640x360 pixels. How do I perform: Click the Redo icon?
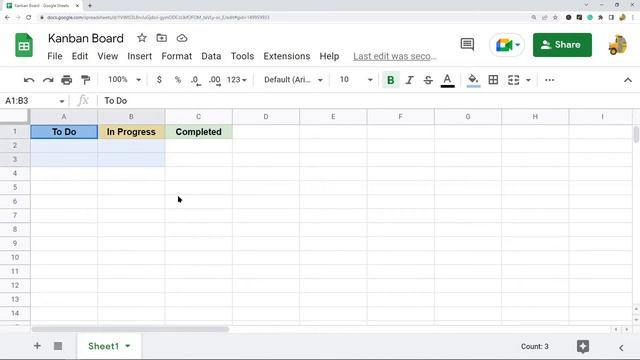click(x=48, y=80)
